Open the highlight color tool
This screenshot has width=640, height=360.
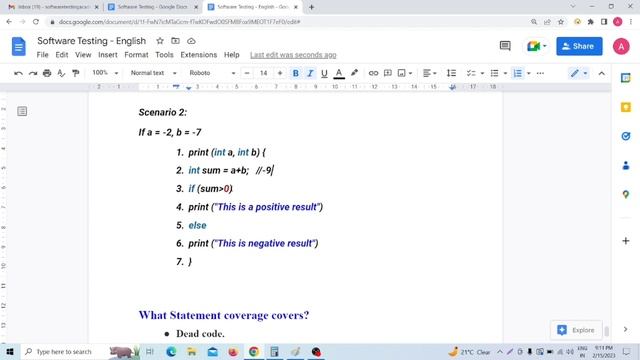pyautogui.click(x=354, y=73)
